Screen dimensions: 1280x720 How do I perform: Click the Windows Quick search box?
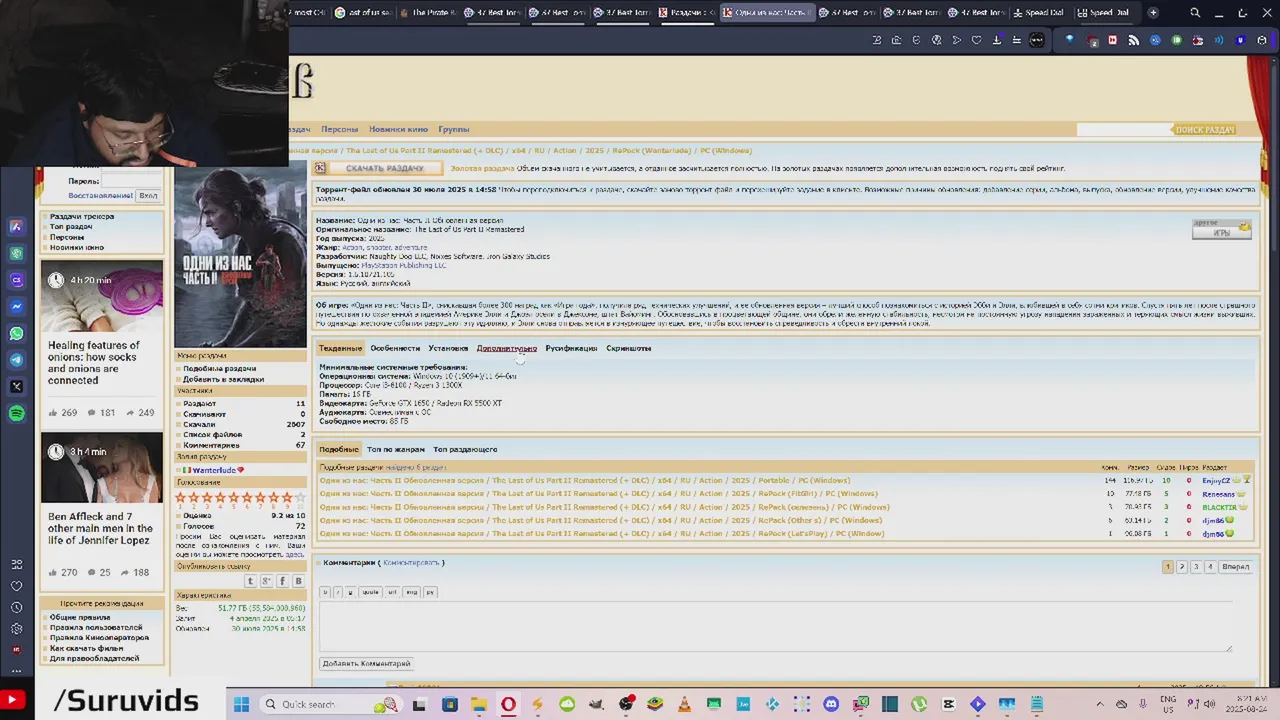tap(330, 704)
